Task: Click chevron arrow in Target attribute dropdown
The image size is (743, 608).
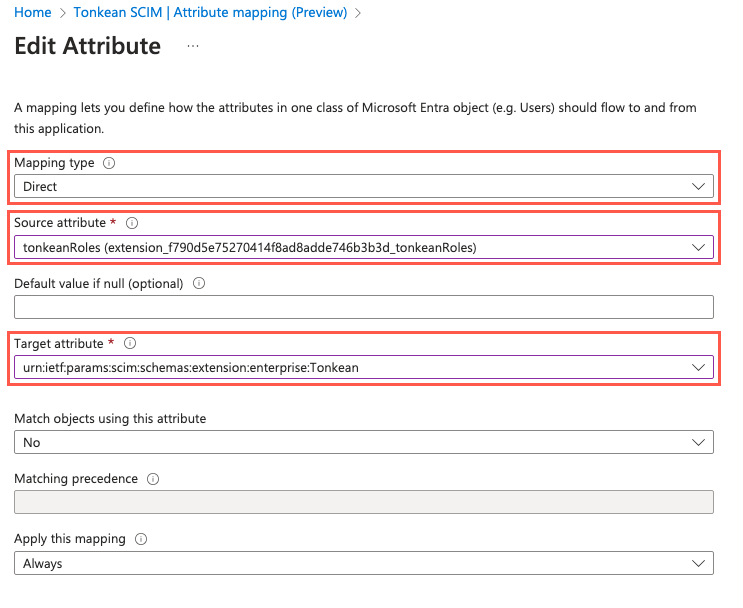Action: tap(698, 367)
